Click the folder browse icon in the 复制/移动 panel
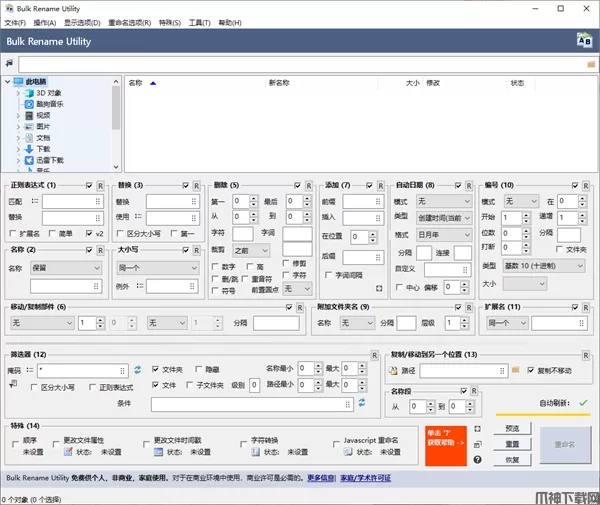Screen dimensions: 600x505 (x=516, y=370)
